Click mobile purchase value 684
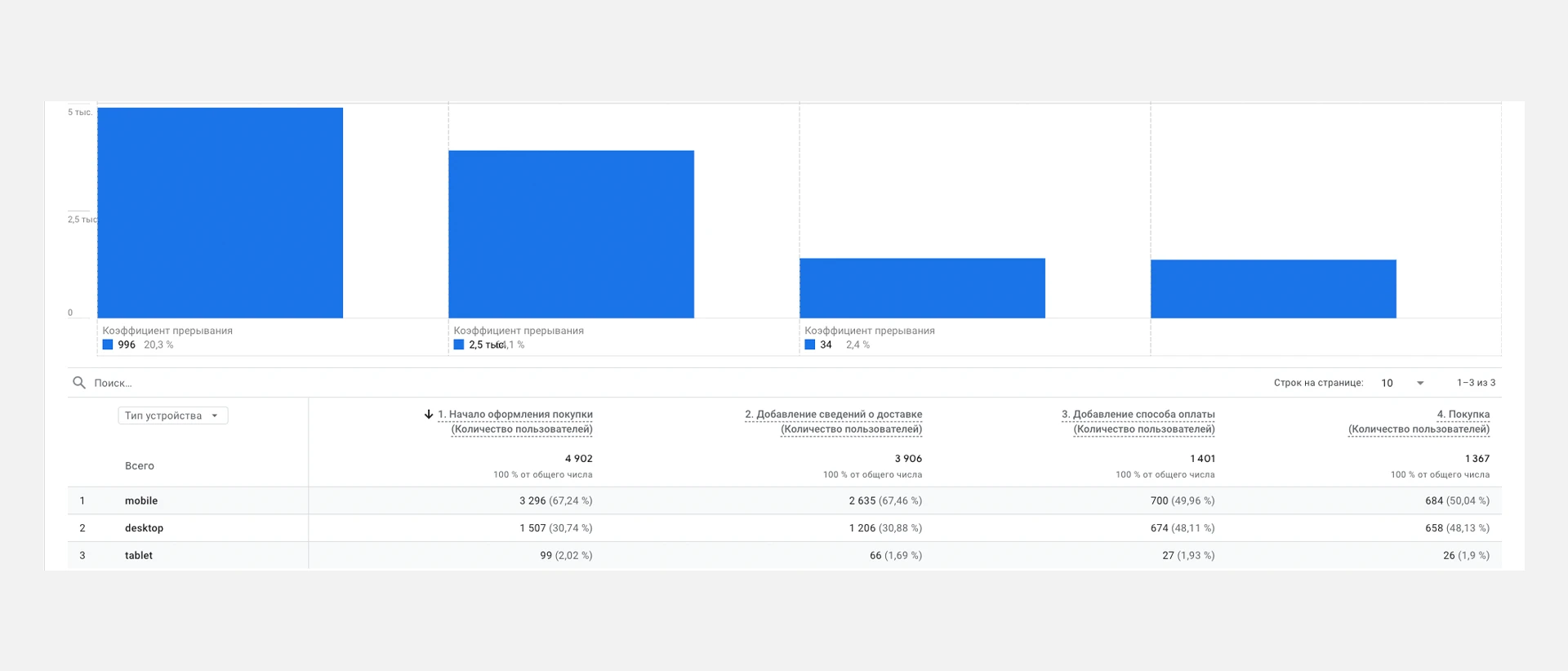 click(x=1433, y=500)
